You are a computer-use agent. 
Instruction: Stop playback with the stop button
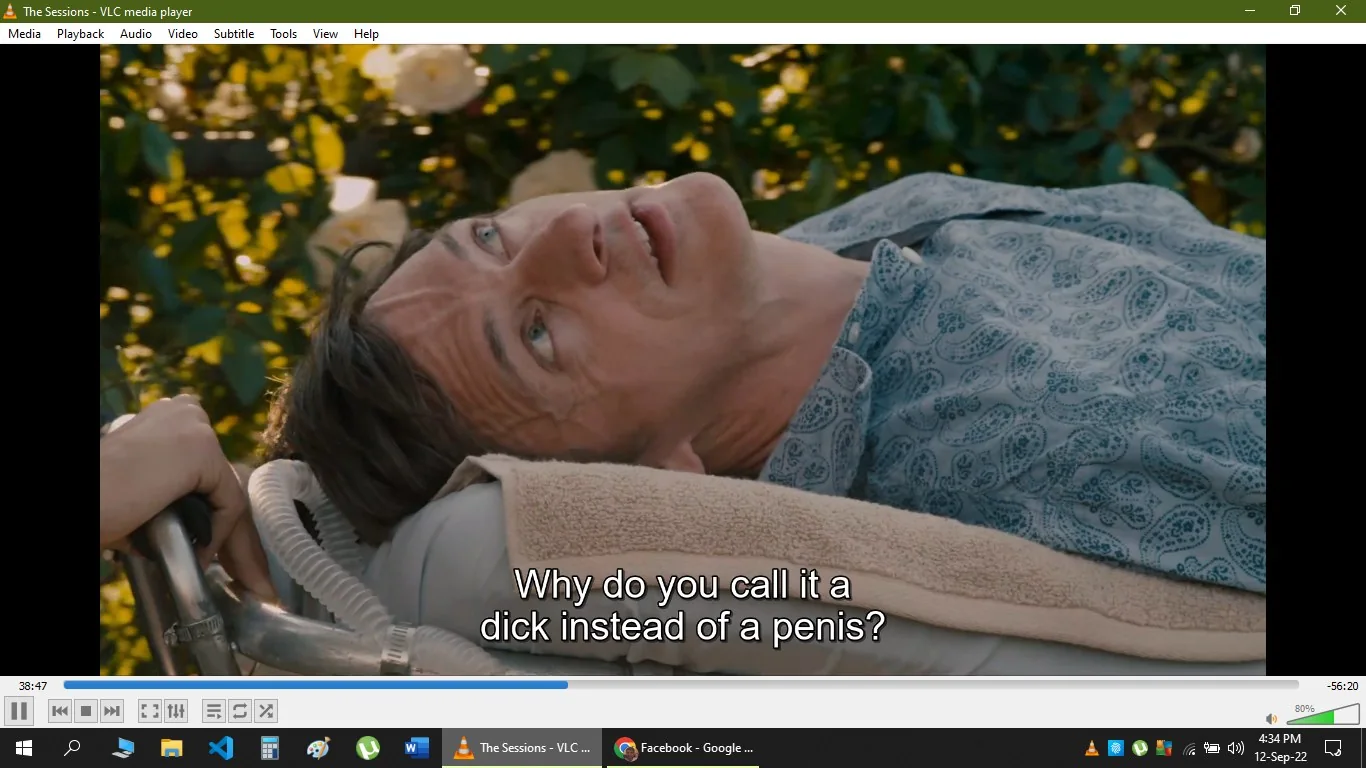(x=86, y=711)
